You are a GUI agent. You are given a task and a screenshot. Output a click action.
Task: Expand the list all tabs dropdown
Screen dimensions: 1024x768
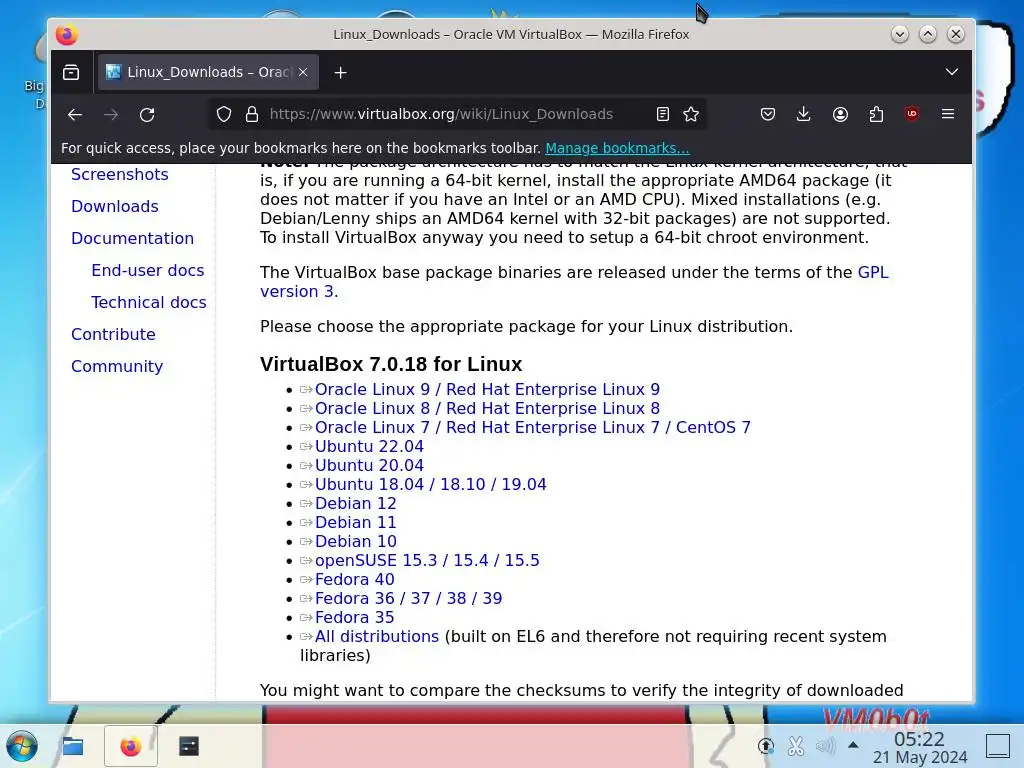pos(952,72)
